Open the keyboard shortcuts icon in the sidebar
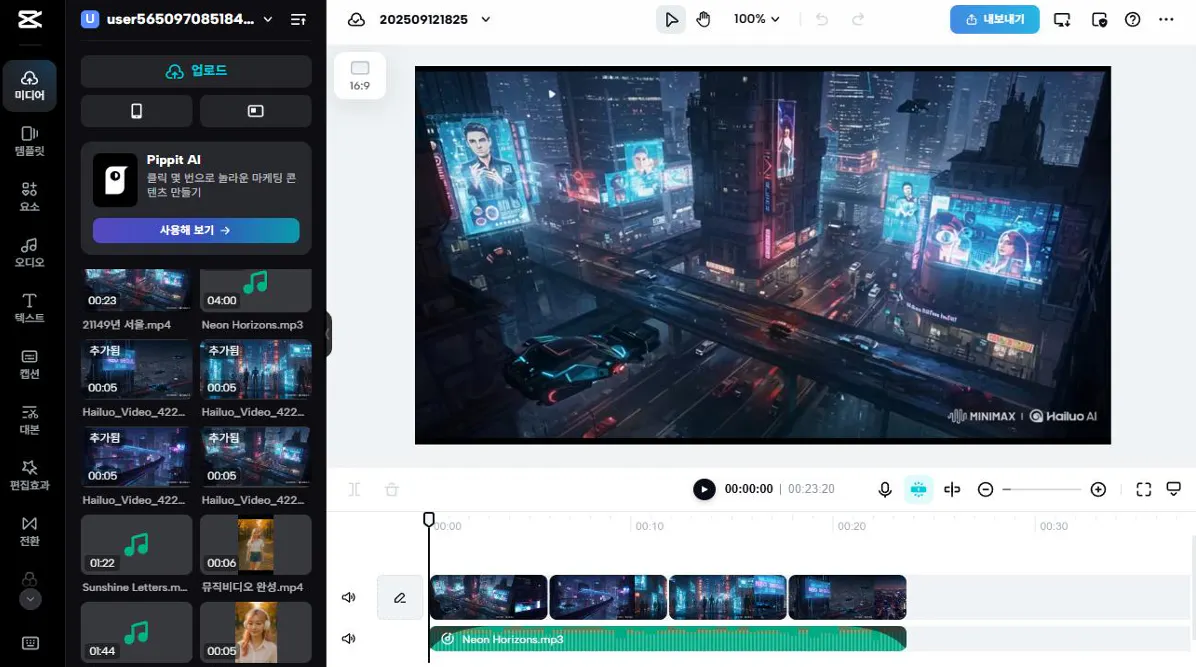 click(30, 643)
